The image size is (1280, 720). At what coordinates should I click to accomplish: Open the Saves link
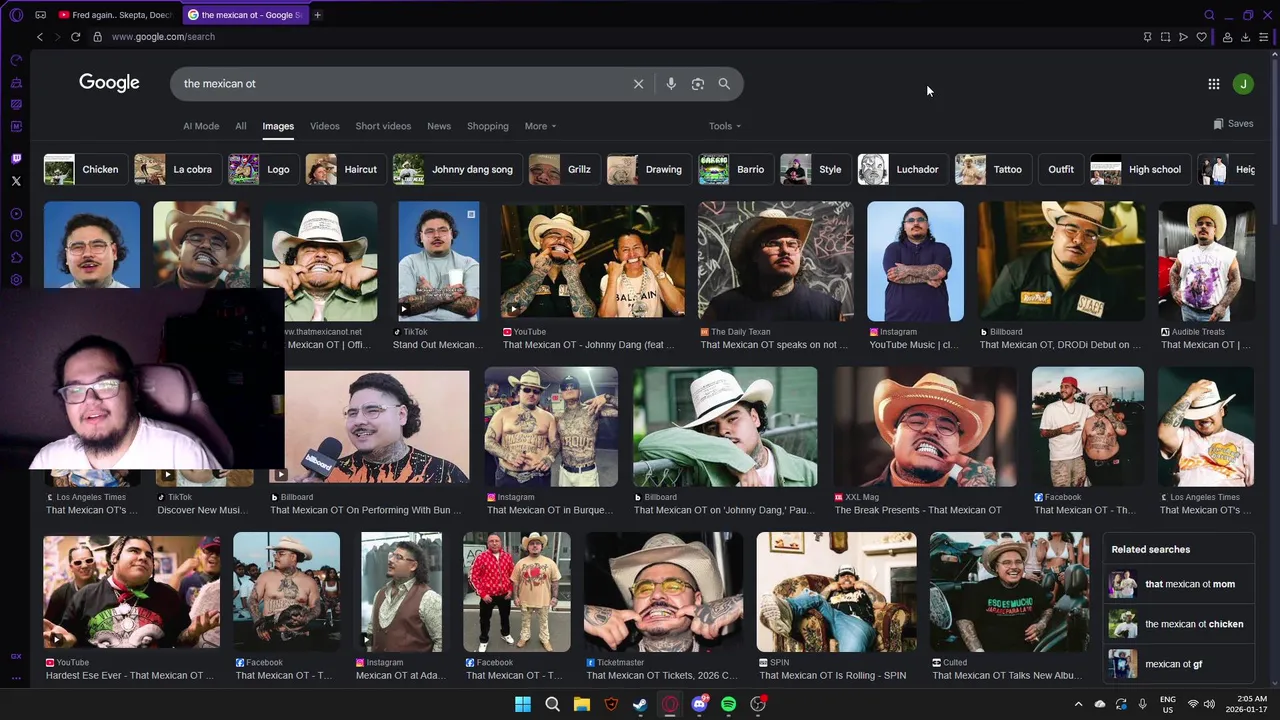coord(1234,124)
